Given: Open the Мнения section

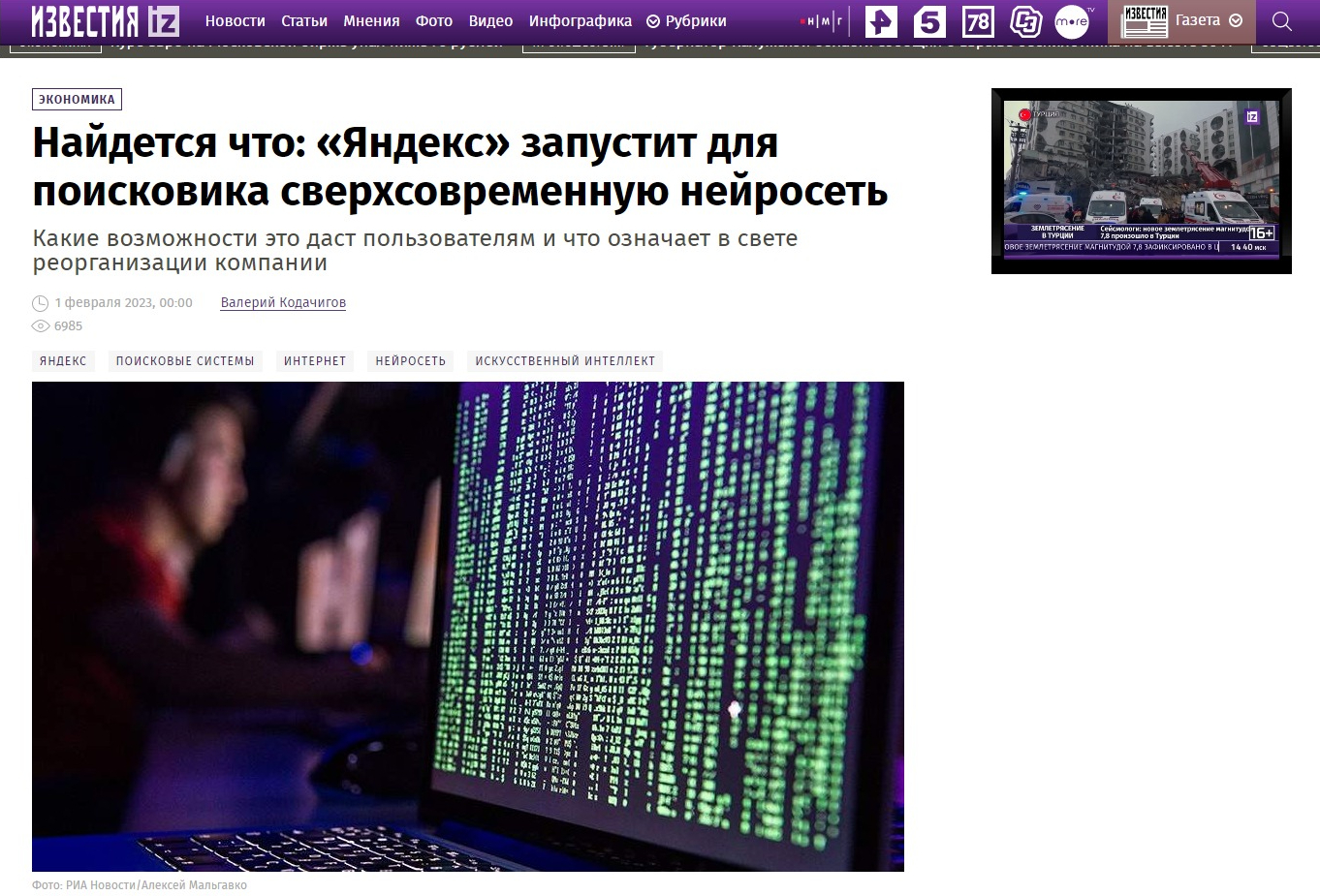Looking at the screenshot, I should (371, 21).
